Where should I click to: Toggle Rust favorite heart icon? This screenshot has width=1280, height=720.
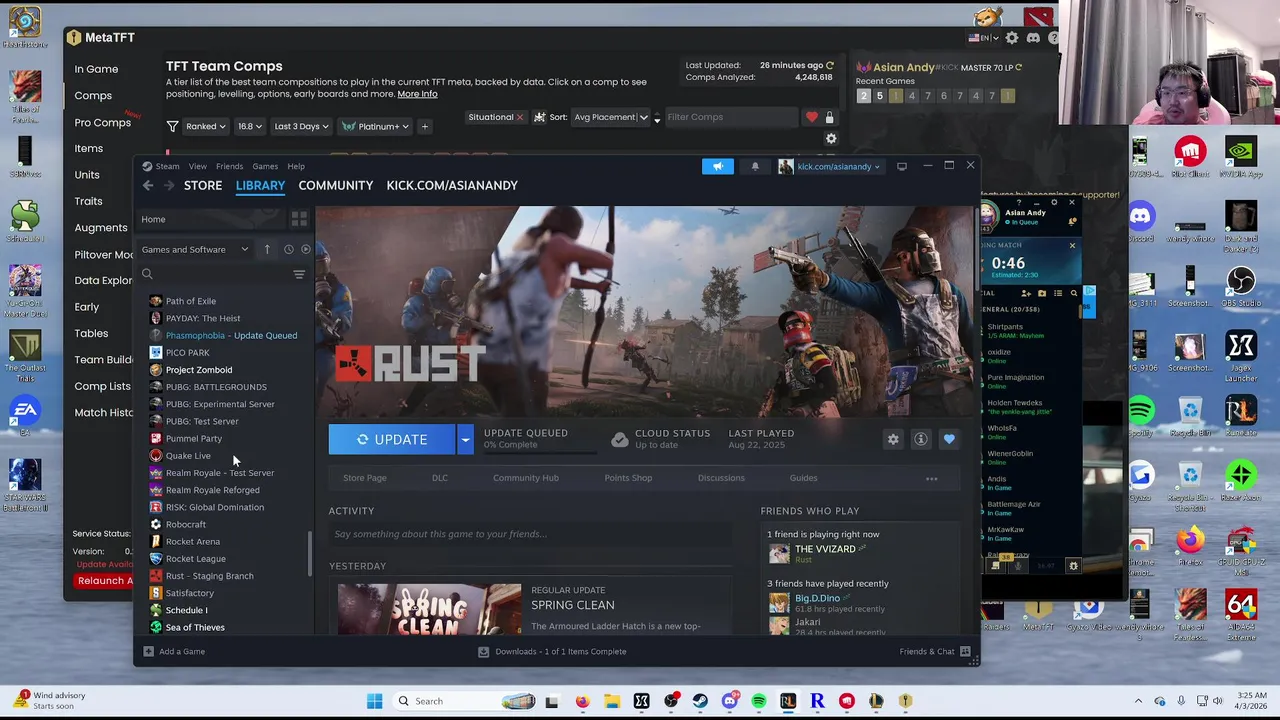point(949,439)
